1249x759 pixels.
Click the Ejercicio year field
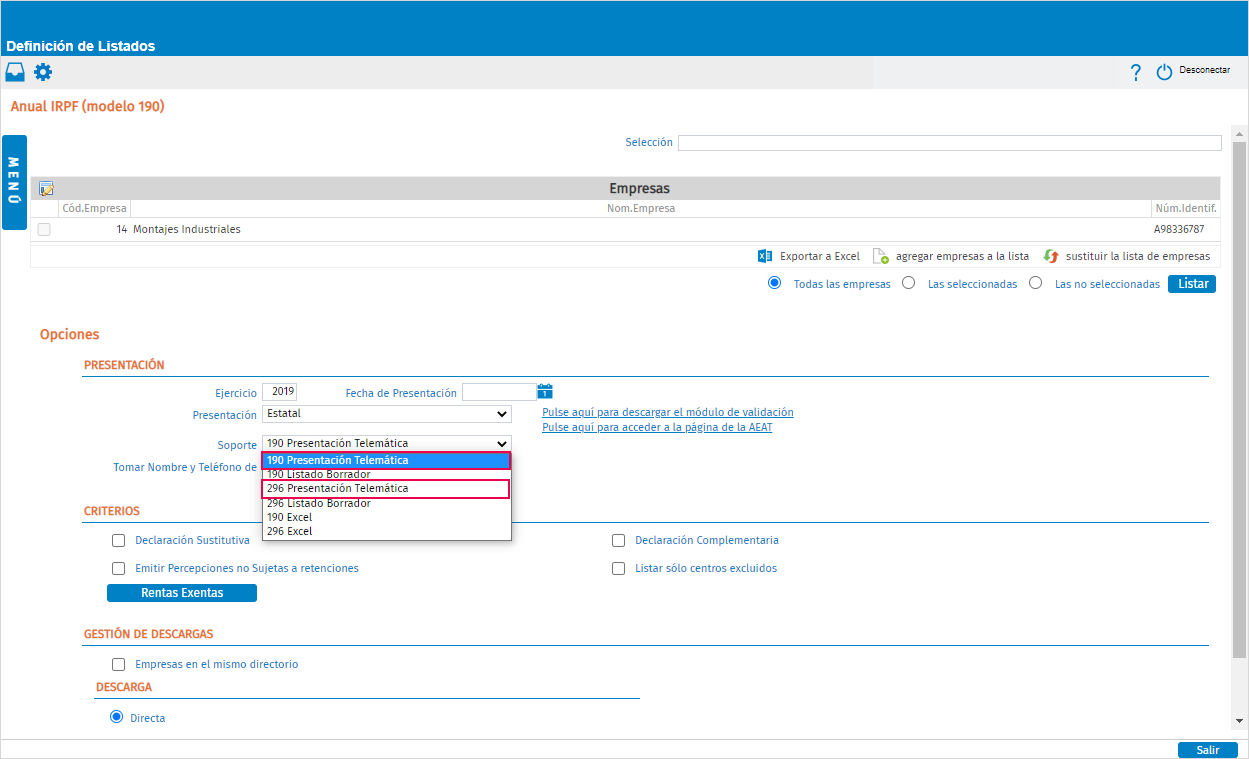click(x=280, y=392)
